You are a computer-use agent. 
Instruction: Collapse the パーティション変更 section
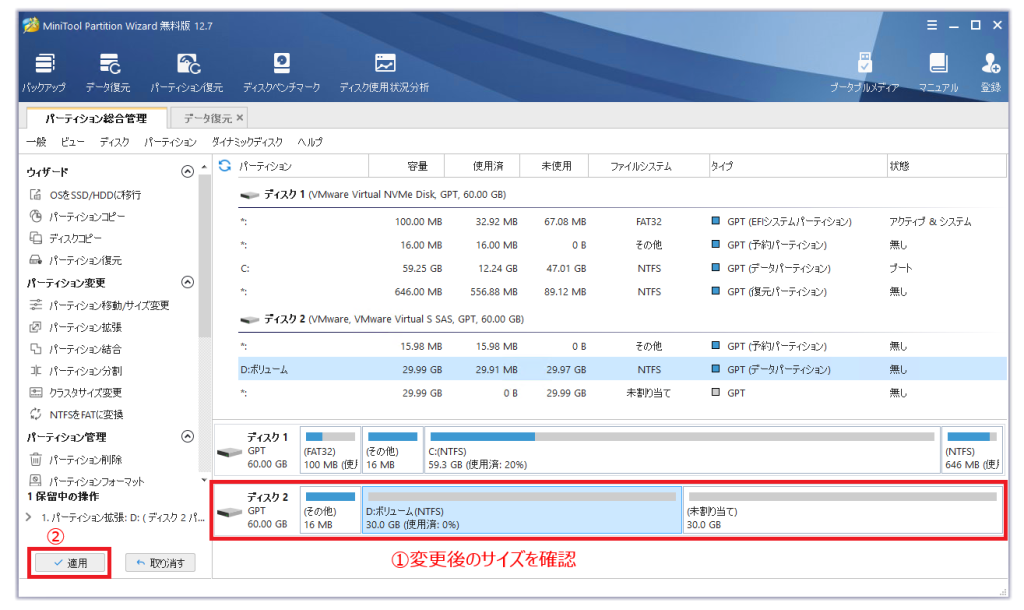pos(187,282)
